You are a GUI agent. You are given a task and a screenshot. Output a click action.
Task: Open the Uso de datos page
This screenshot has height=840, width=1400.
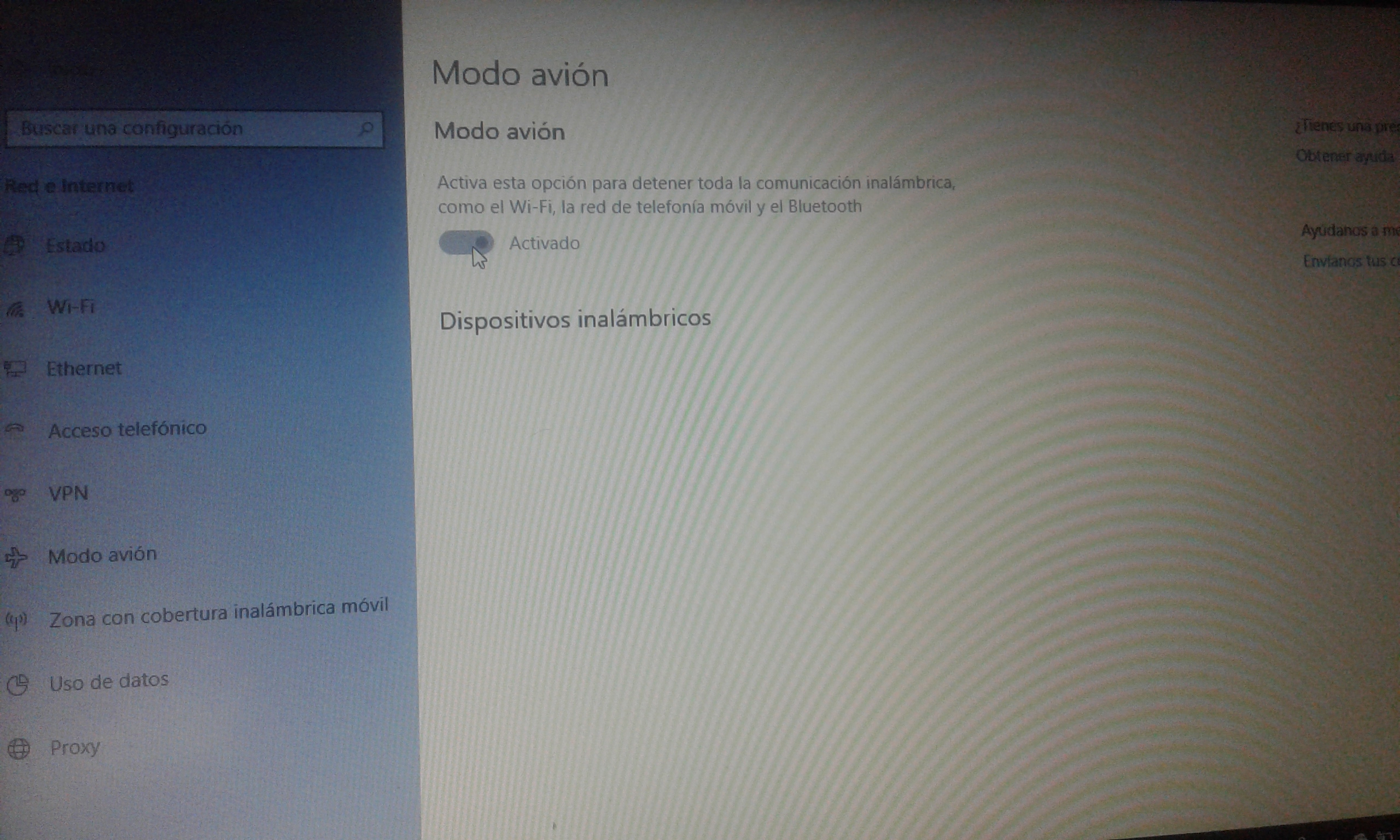pyautogui.click(x=109, y=681)
